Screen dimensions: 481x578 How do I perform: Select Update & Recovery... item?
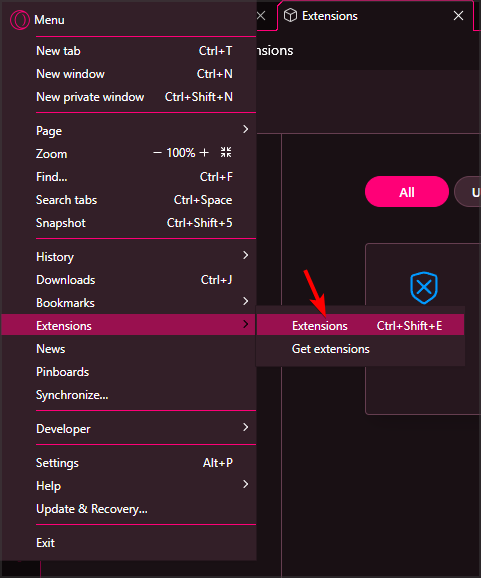(x=129, y=509)
